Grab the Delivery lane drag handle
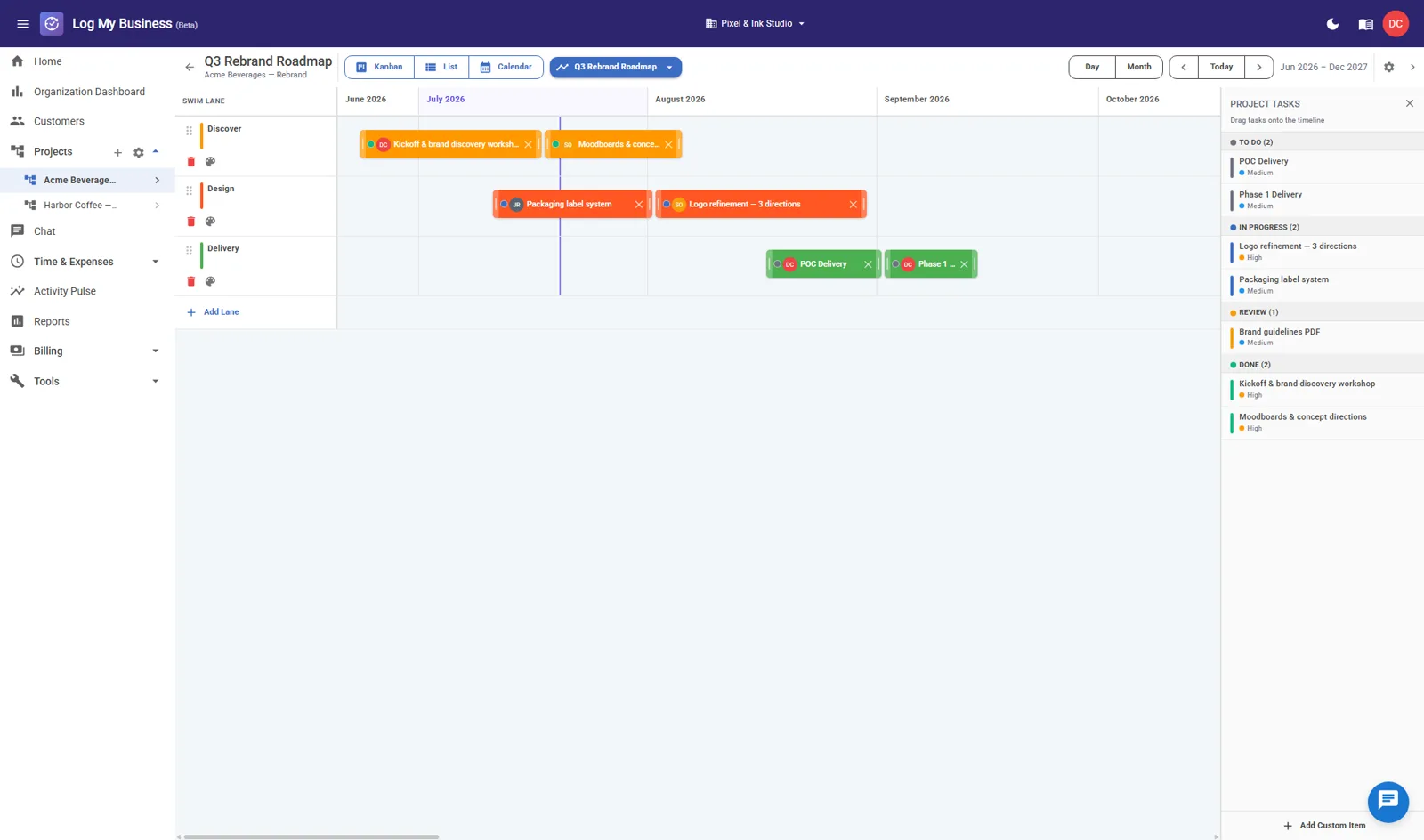The height and width of the screenshot is (840, 1424). pos(189,251)
